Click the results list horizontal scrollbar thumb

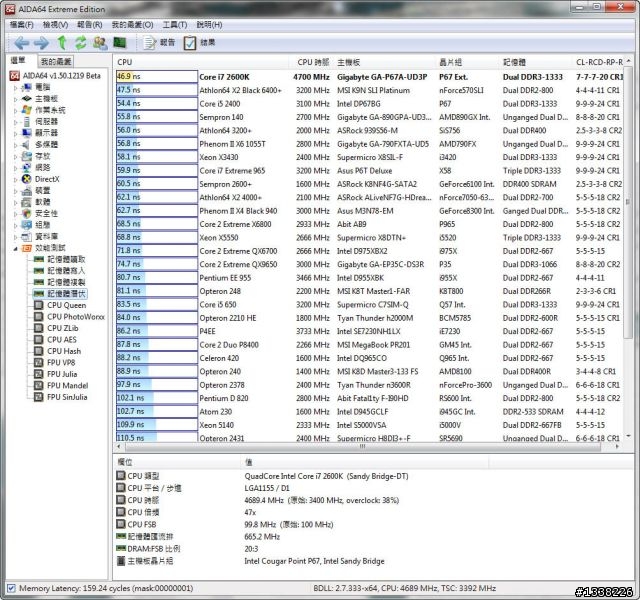pyautogui.click(x=362, y=447)
